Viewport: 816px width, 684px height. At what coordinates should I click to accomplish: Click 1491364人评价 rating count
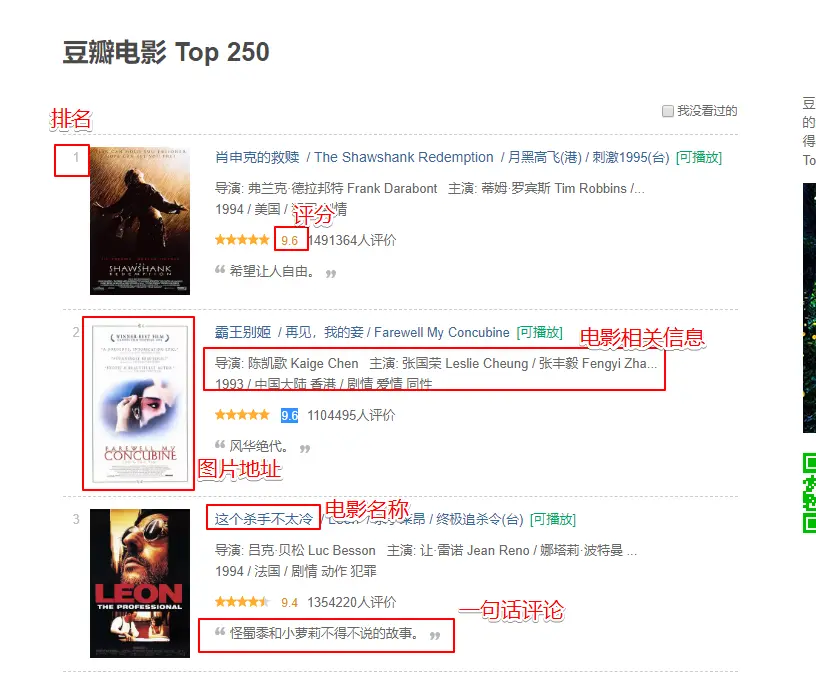(352, 240)
